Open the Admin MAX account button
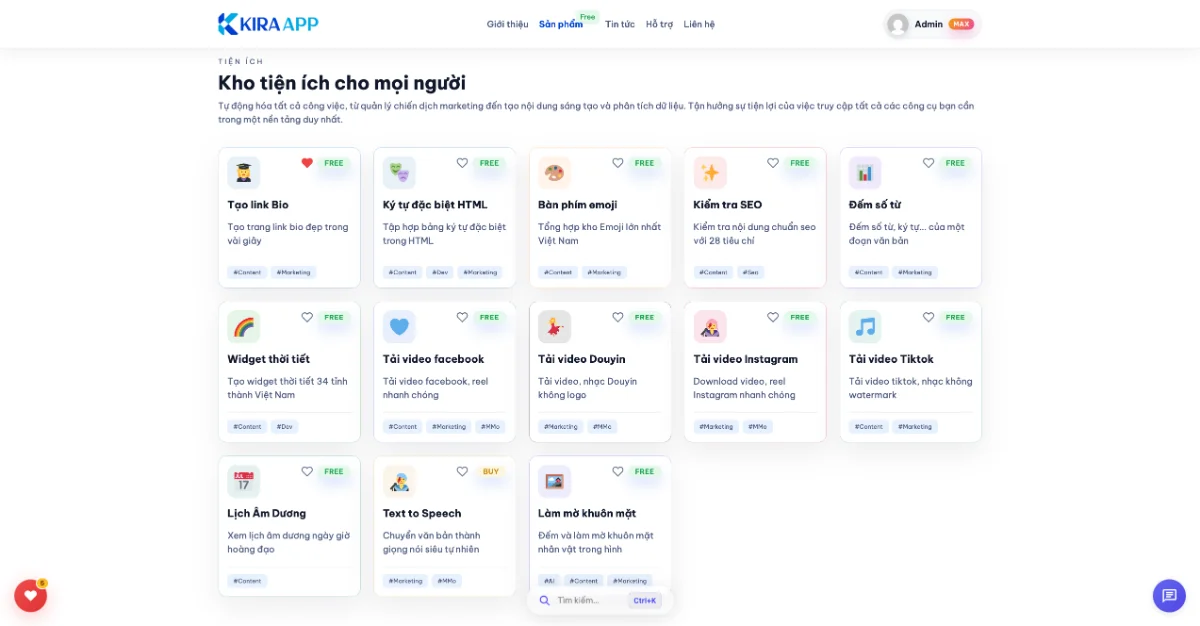Screen dimensions: 1200x626 (x=930, y=23)
